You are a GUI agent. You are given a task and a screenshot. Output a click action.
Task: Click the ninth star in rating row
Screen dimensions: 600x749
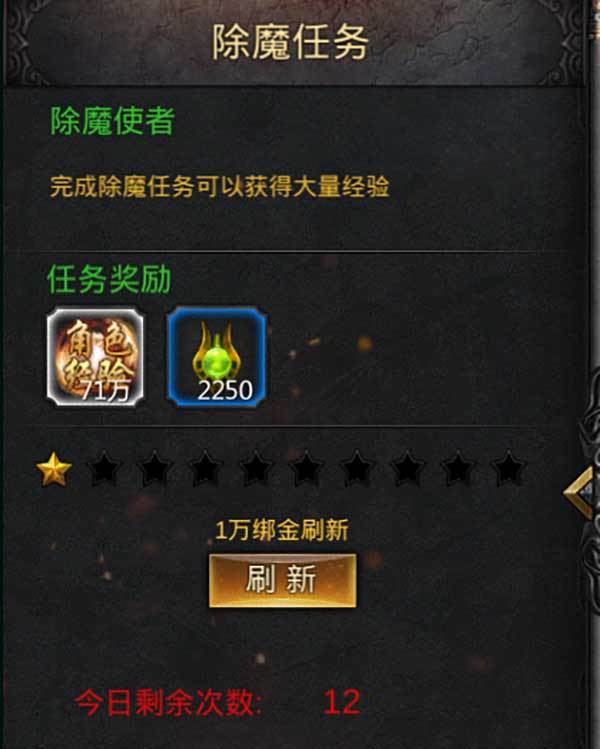[457, 470]
